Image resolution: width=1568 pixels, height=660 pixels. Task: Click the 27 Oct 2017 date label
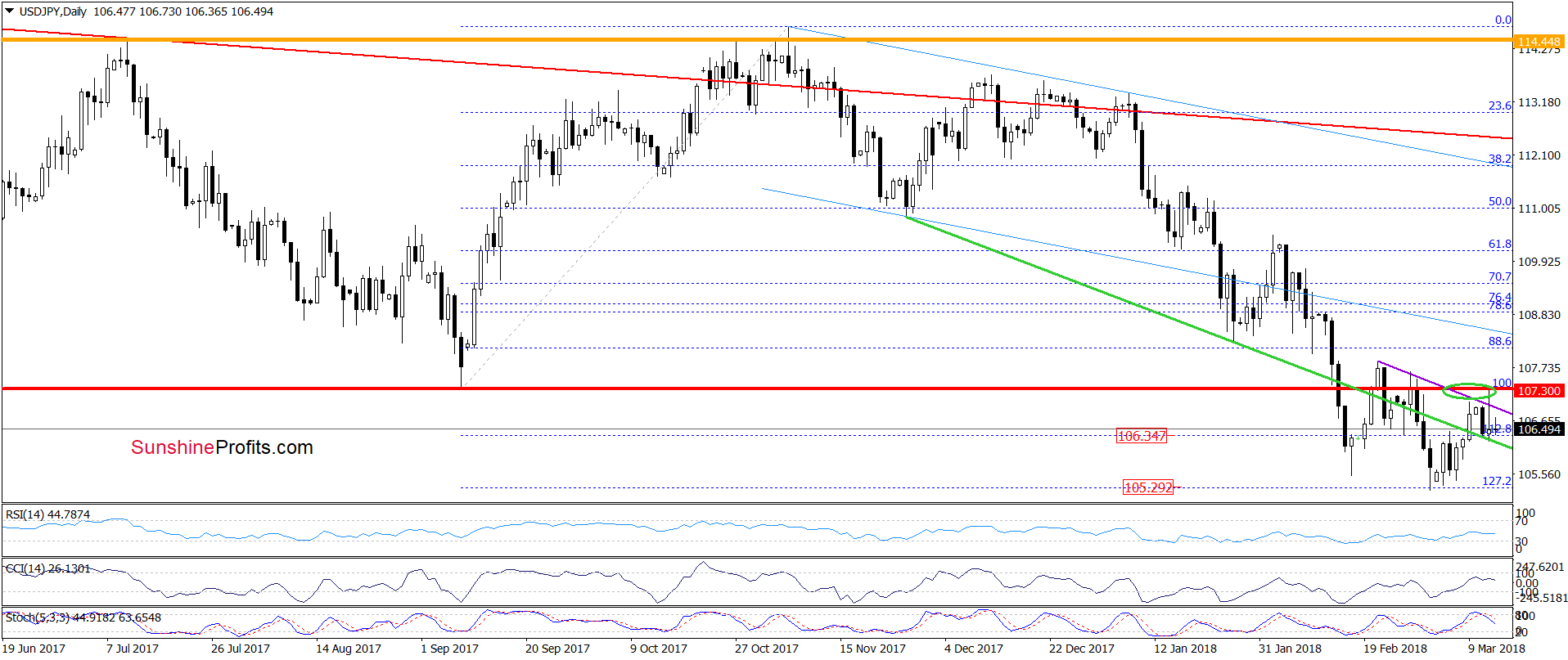[x=767, y=649]
